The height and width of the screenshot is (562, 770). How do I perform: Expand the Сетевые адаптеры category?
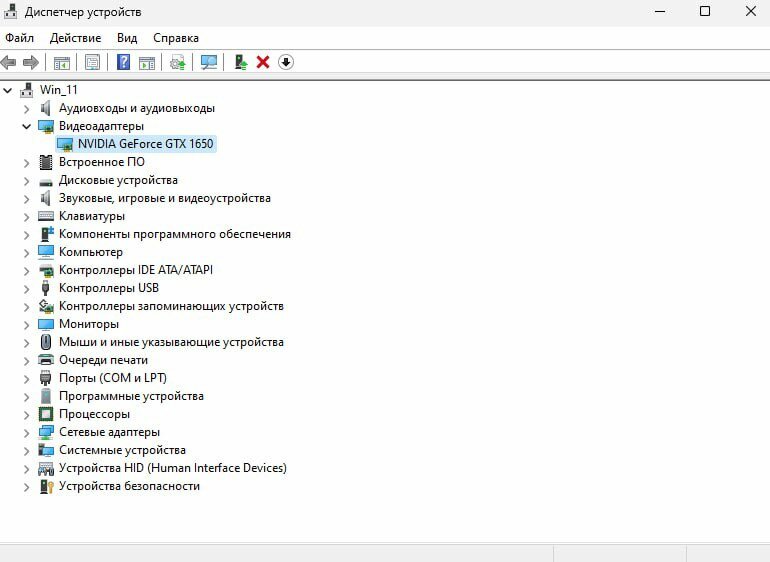tap(27, 432)
